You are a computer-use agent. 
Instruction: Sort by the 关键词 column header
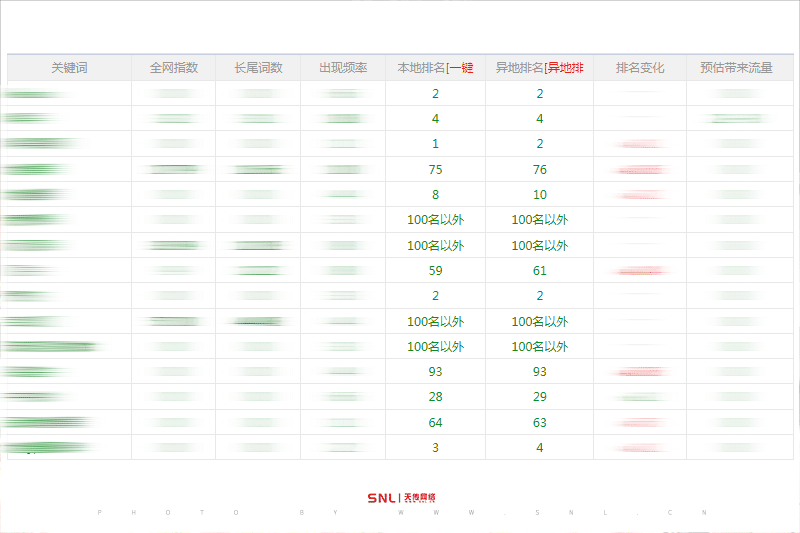tap(70, 68)
